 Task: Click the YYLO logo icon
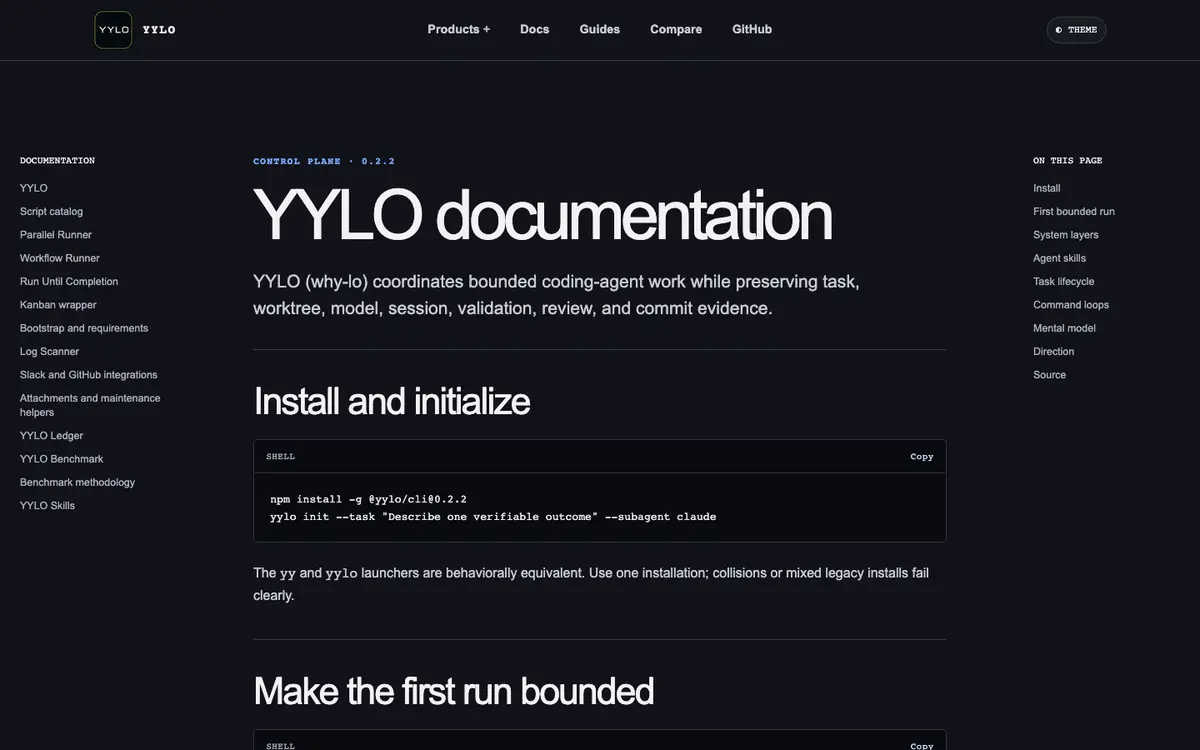(113, 30)
